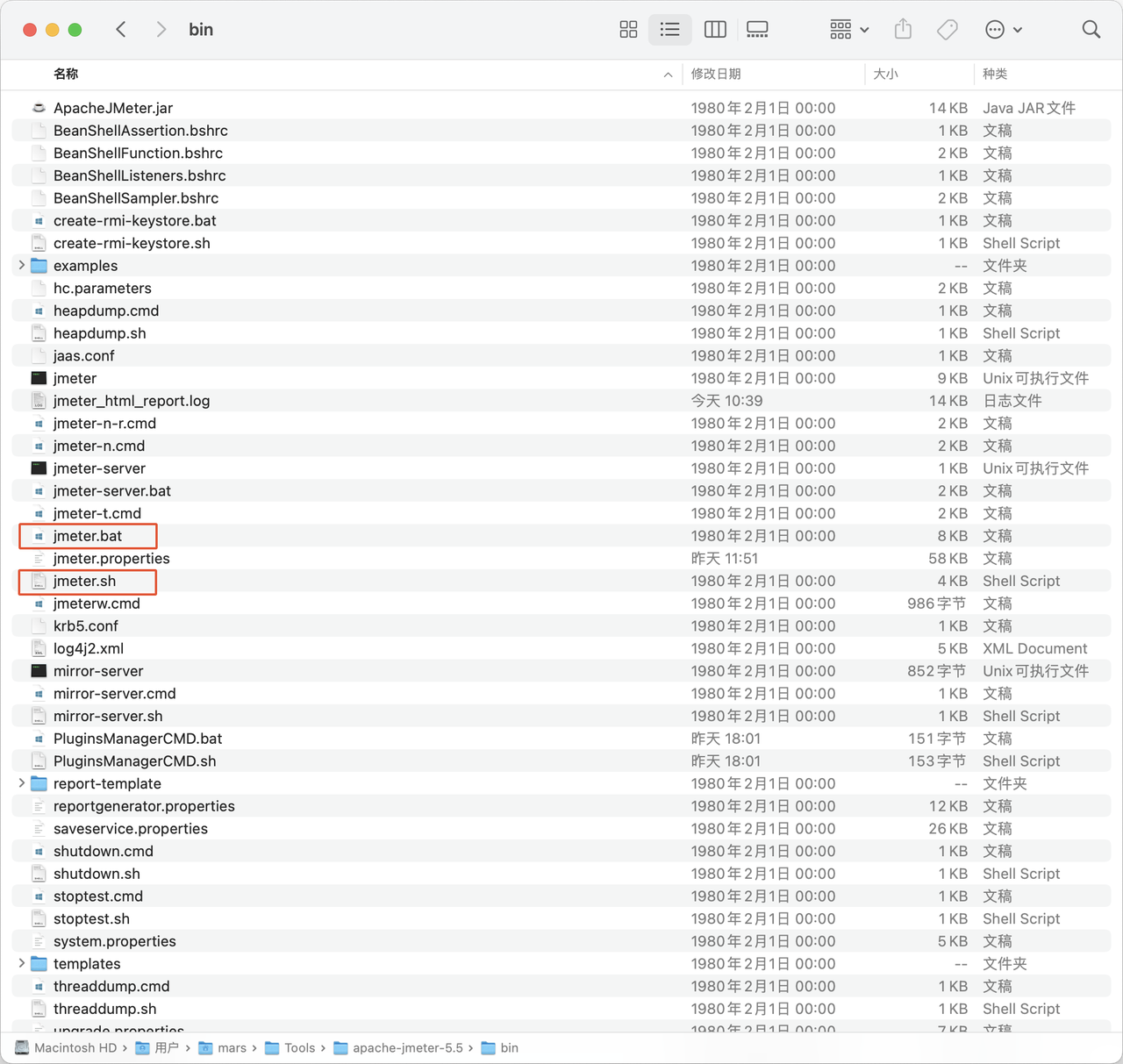1123x1064 pixels.
Task: Click the PluginsManagerCMD.sh script icon
Action: [39, 761]
